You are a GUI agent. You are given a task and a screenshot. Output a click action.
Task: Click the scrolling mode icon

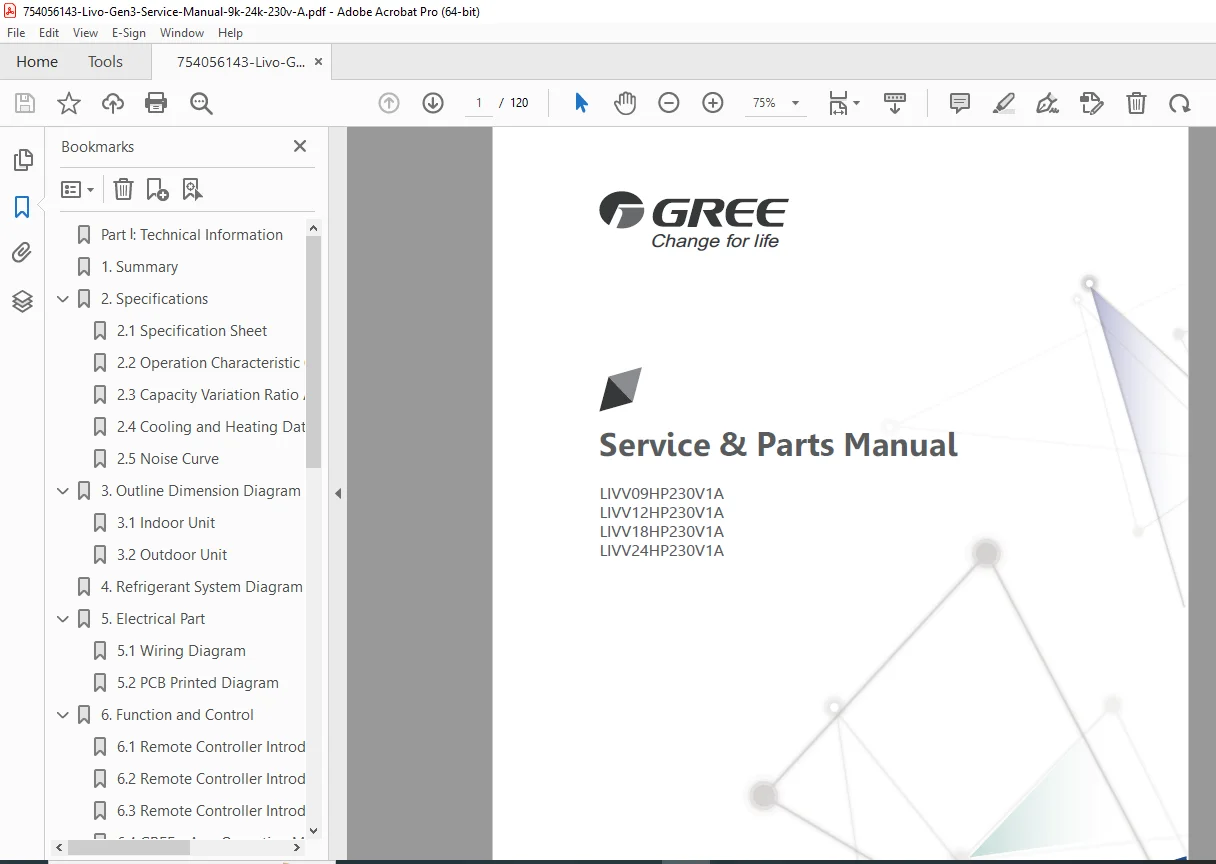[895, 103]
